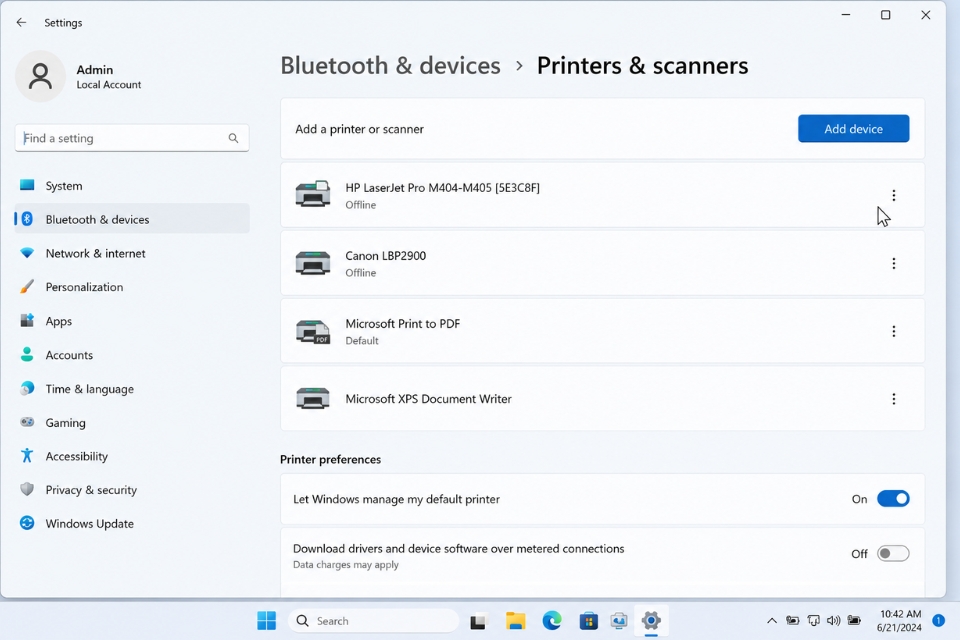Screen dimensions: 960x640
Task: Enable driver downloads over metered connections
Action: (x=893, y=554)
